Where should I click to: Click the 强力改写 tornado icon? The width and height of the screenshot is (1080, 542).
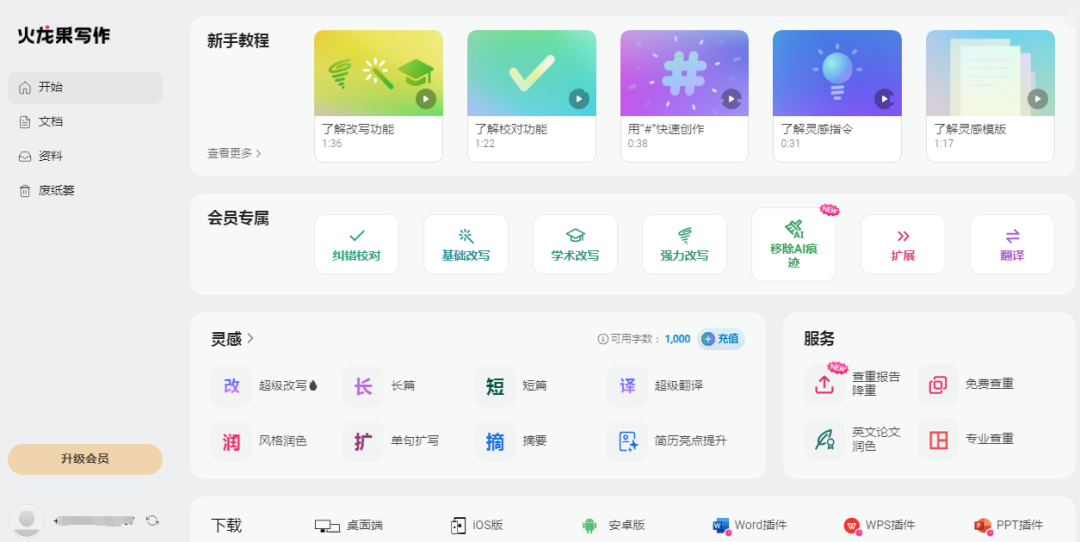(685, 236)
